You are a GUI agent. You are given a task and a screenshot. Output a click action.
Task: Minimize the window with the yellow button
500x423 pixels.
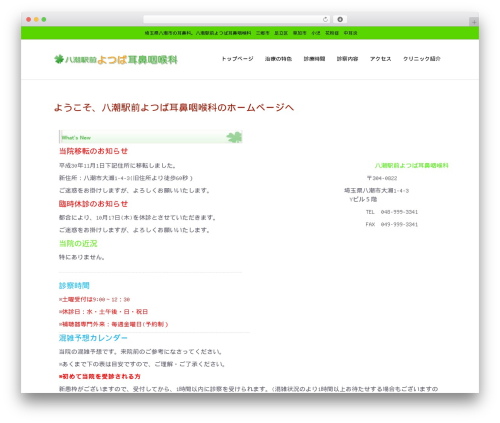pos(36,19)
